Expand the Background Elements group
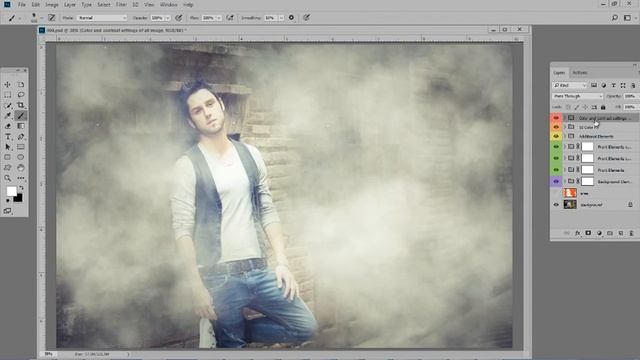Screen dimensions: 640x360 point(565,181)
